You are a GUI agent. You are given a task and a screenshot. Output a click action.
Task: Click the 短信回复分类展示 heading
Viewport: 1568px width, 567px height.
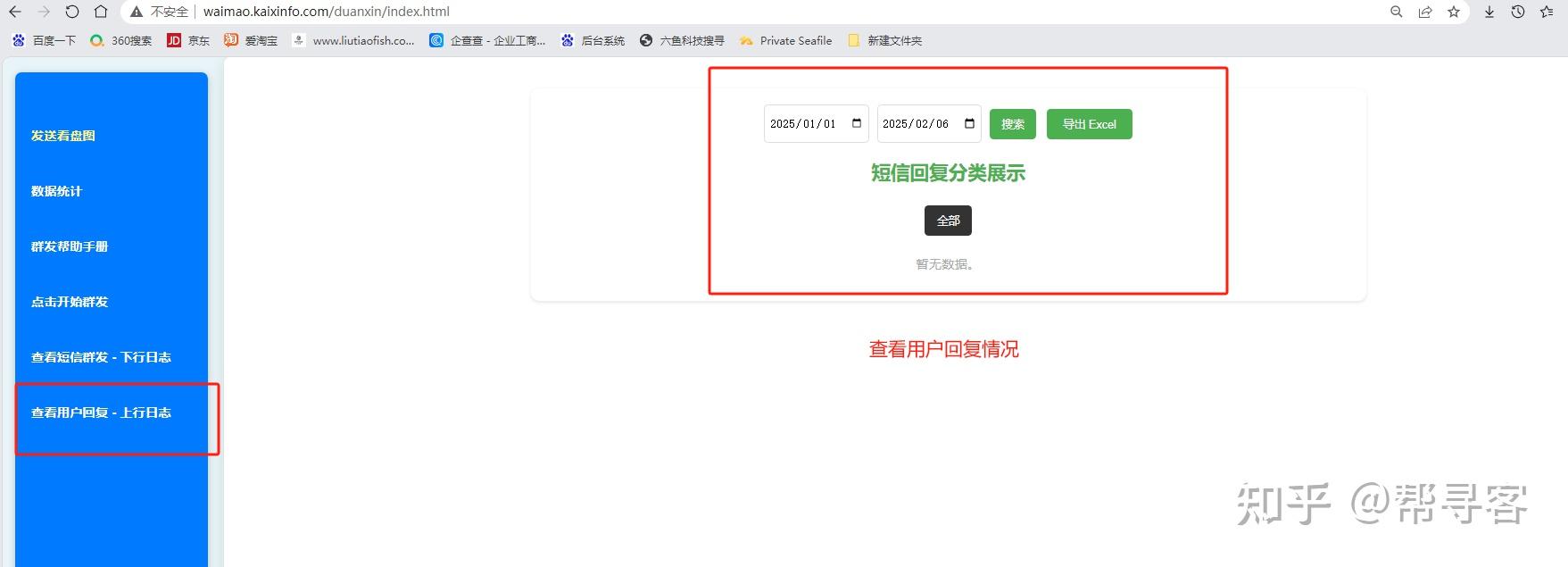pyautogui.click(x=948, y=173)
